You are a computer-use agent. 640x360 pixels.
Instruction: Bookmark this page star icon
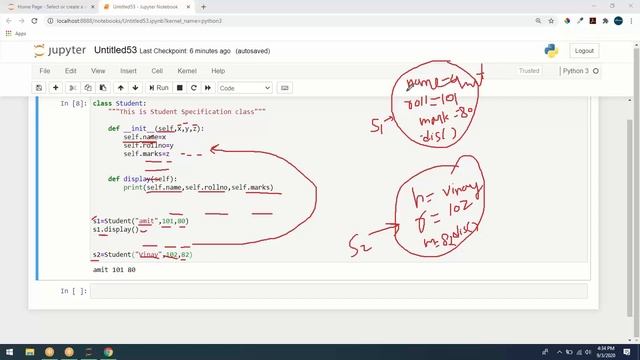point(551,21)
